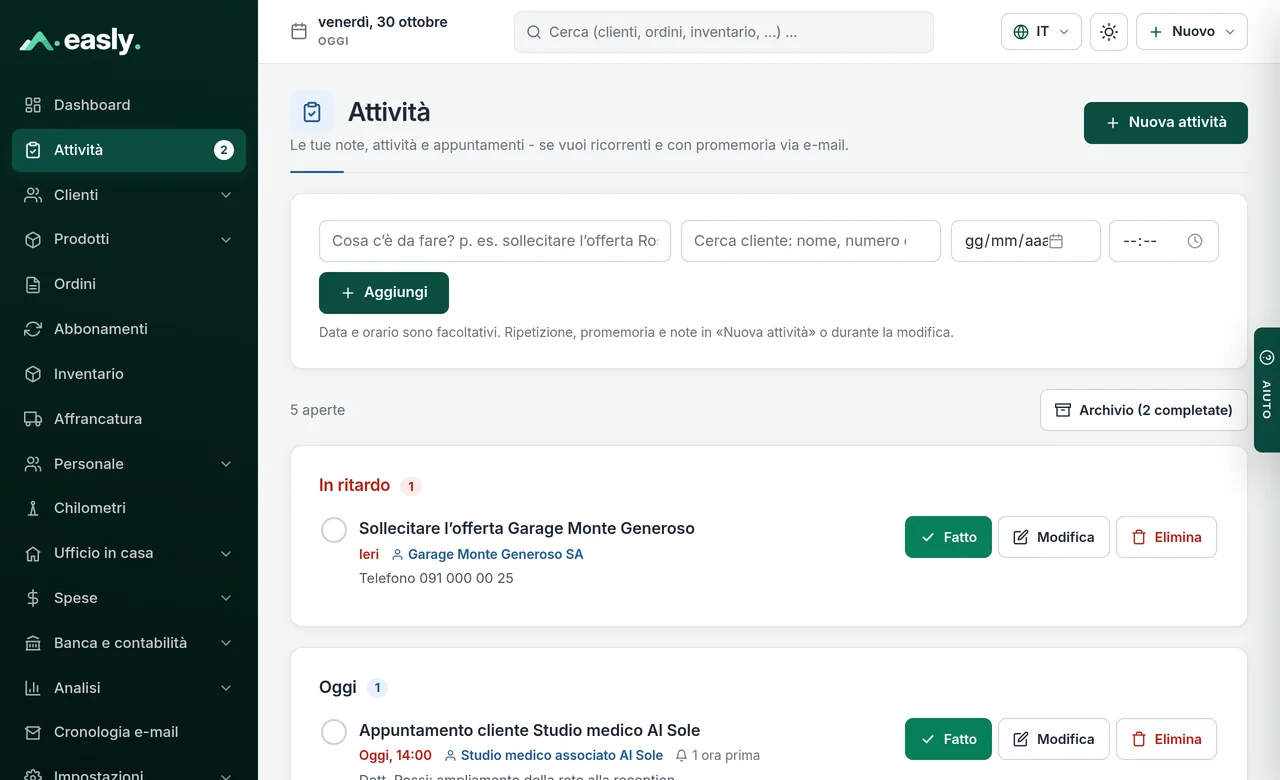Open the Nuovo dropdown menu

click(x=1192, y=32)
